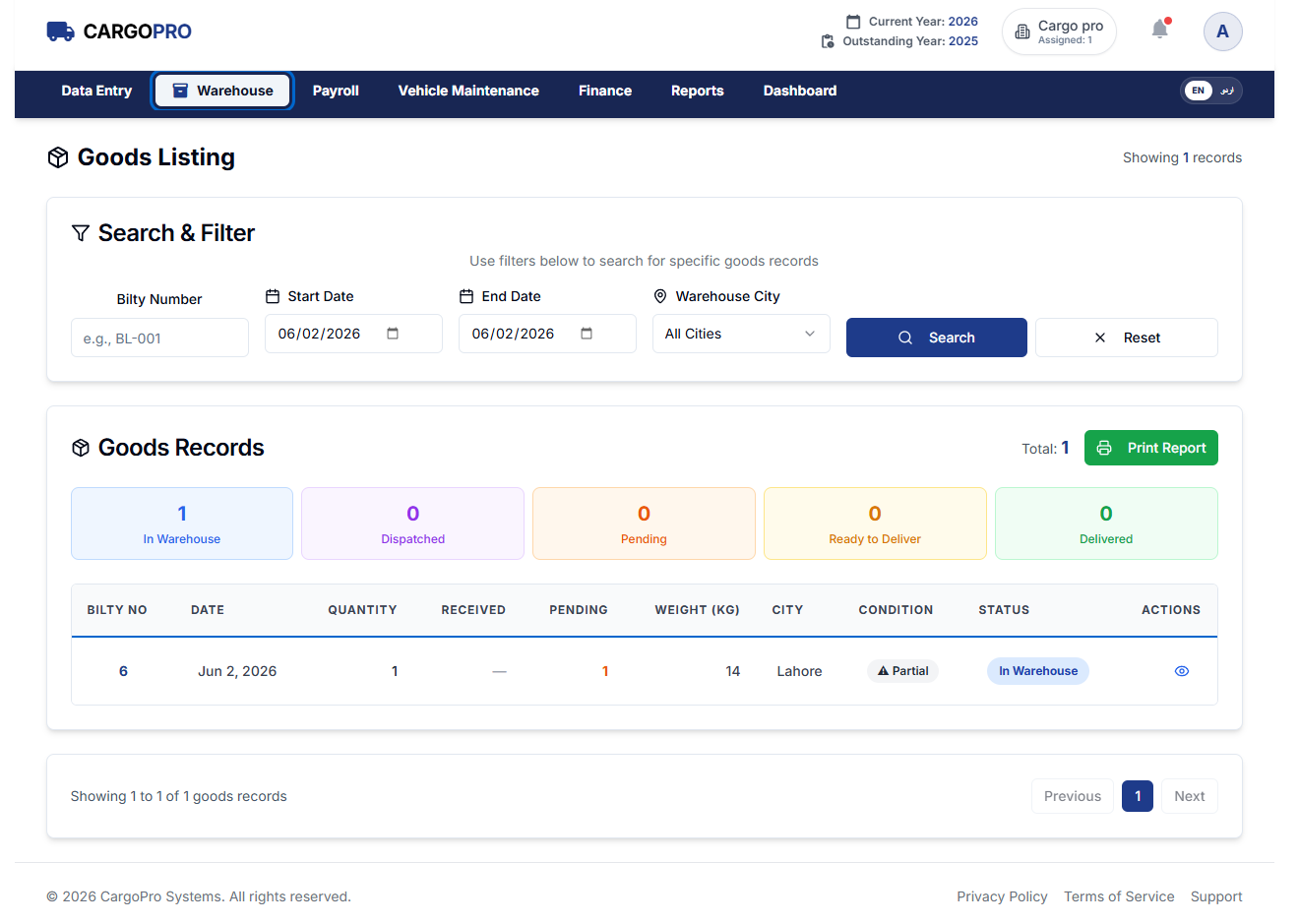Open the Reports tab
The image size is (1299, 924).
698,91
